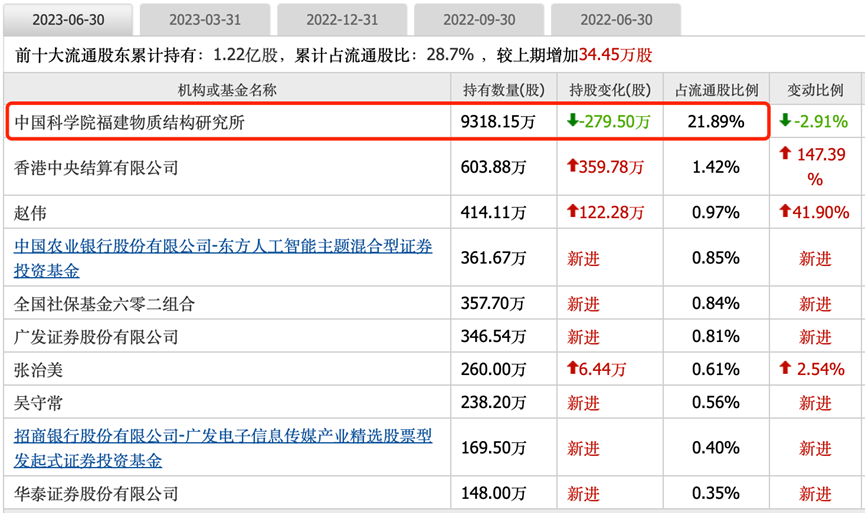This screenshot has width=865, height=513.
Task: Click the 414.11万 holding value
Action: click(x=493, y=212)
